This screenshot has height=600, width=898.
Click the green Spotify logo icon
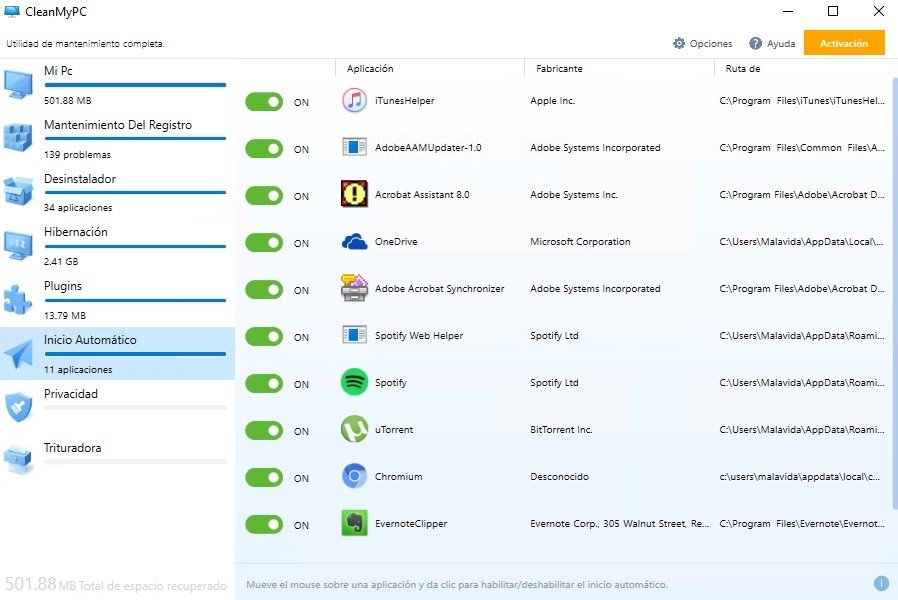pos(355,382)
